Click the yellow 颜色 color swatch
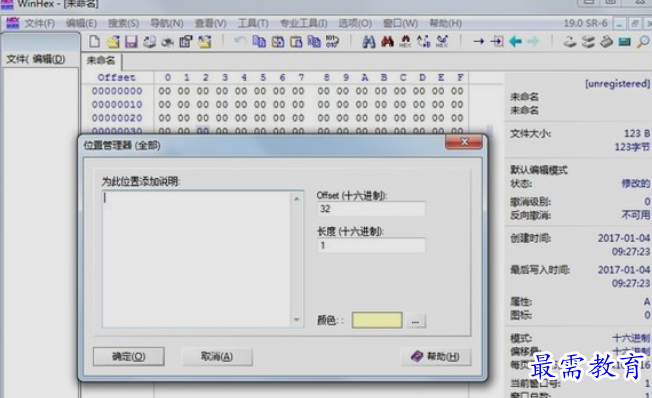This screenshot has height=398, width=652. point(377,320)
